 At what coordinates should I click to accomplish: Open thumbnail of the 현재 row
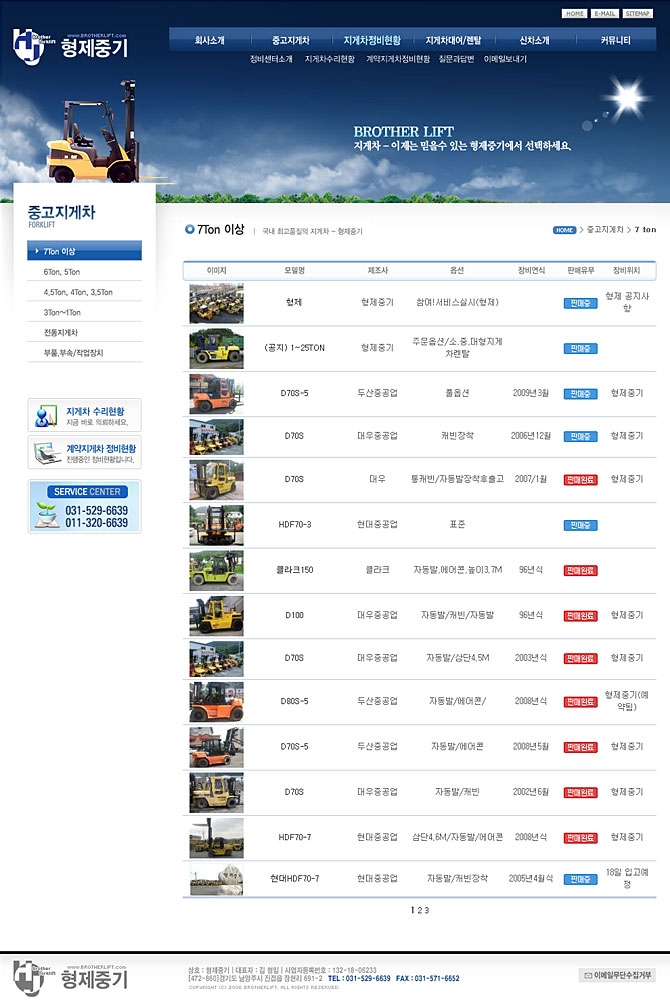coord(217,304)
